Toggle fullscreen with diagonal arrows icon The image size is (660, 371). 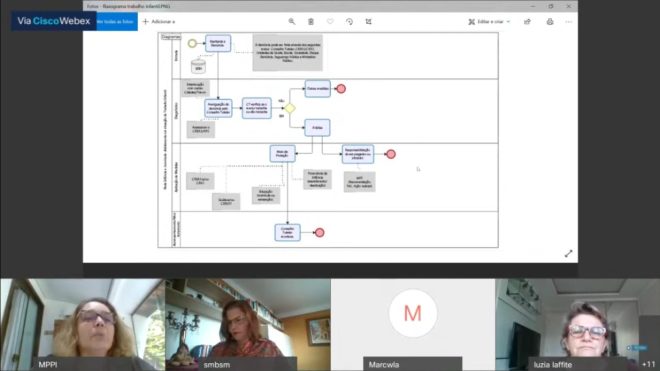tap(568, 254)
